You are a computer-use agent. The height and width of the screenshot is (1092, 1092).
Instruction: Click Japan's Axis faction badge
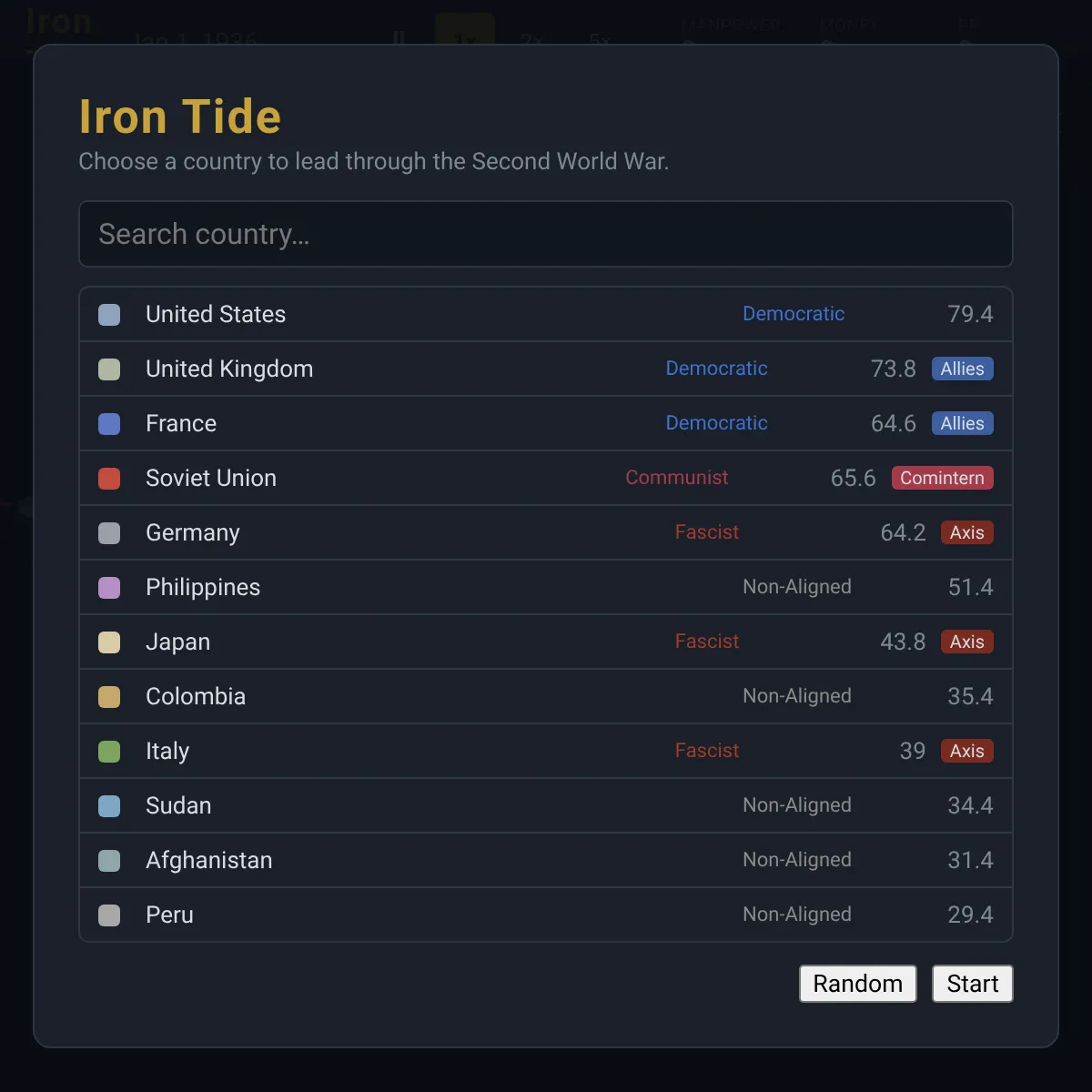pos(967,642)
